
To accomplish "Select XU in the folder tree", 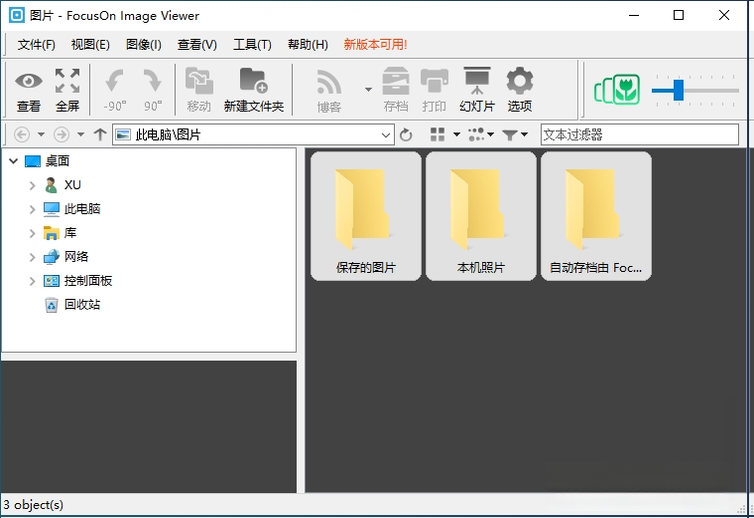I will tap(73, 185).
